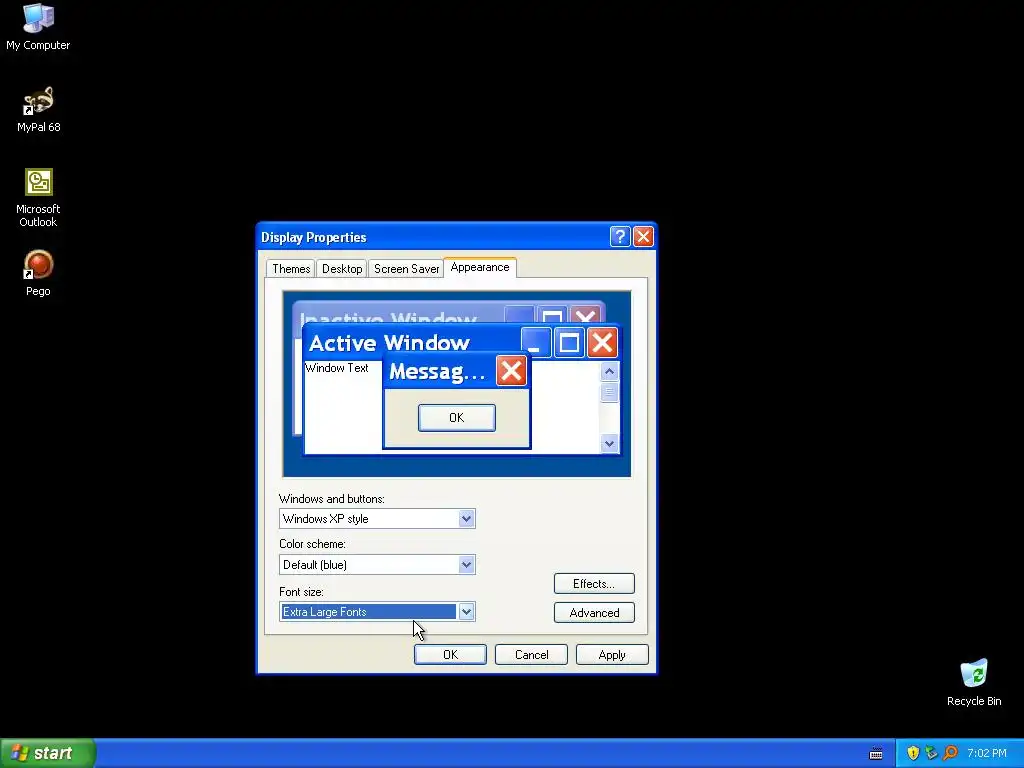Close the Display Properties dialog
Viewport: 1024px width, 768px height.
[x=643, y=236]
